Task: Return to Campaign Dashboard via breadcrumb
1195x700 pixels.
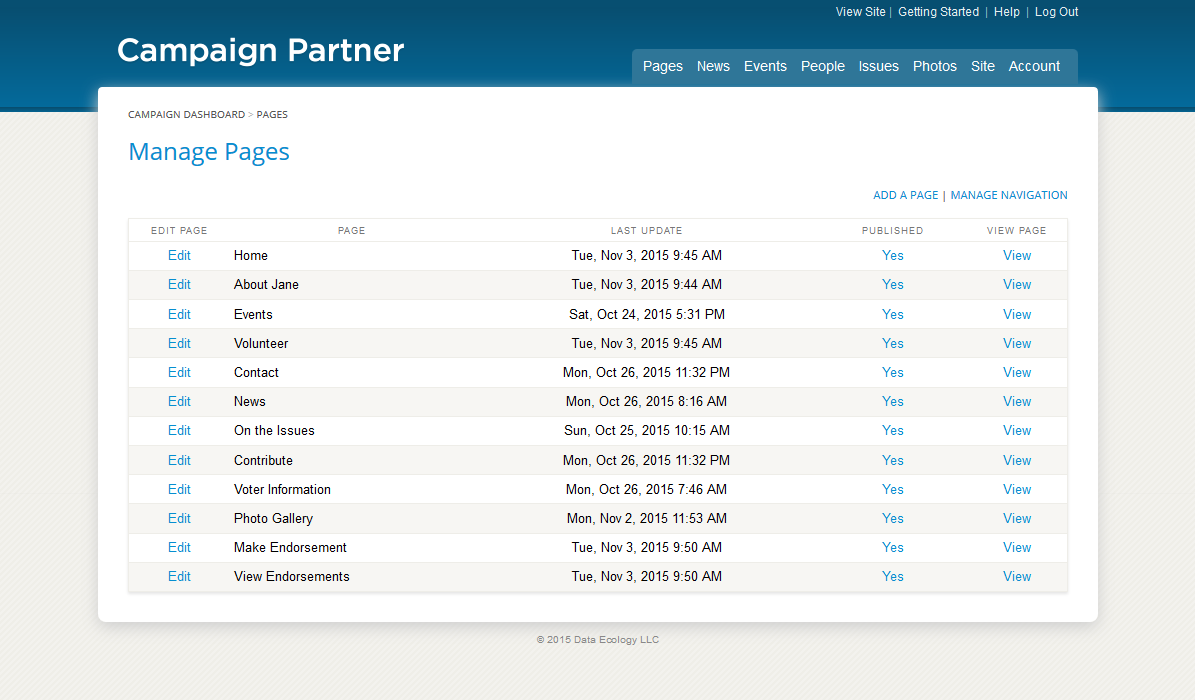Action: tap(186, 114)
